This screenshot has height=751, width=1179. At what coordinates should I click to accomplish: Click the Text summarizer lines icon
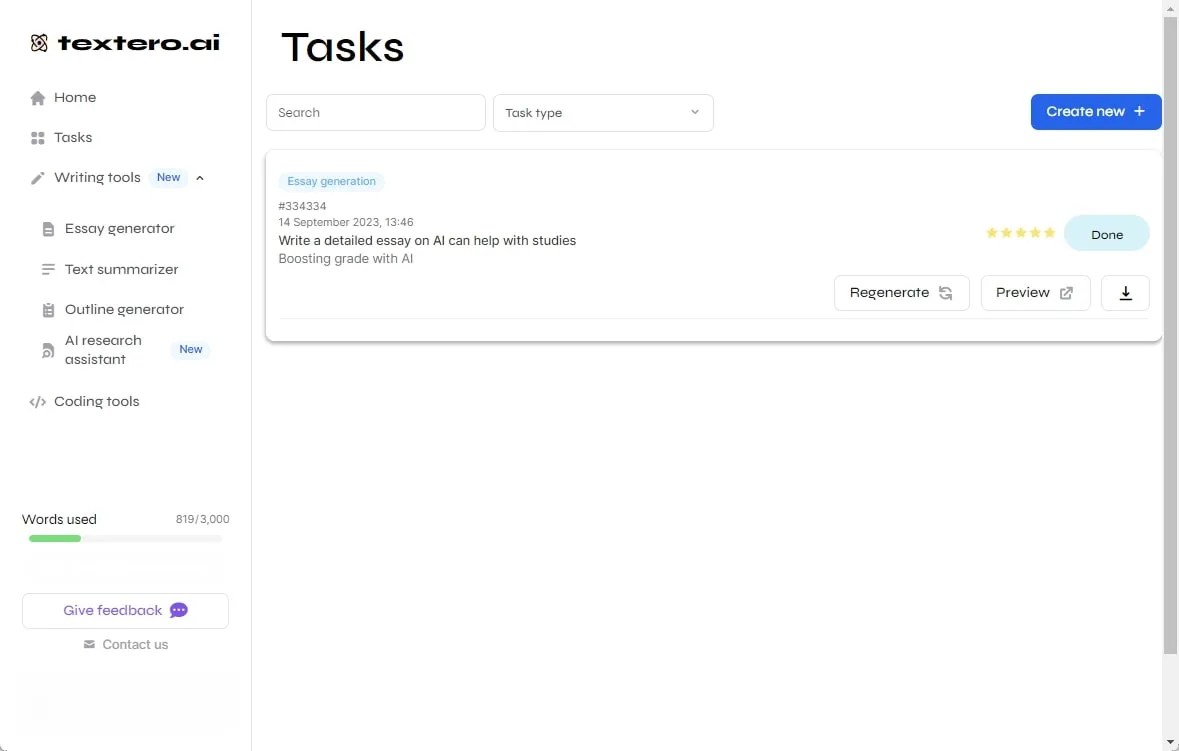(48, 270)
